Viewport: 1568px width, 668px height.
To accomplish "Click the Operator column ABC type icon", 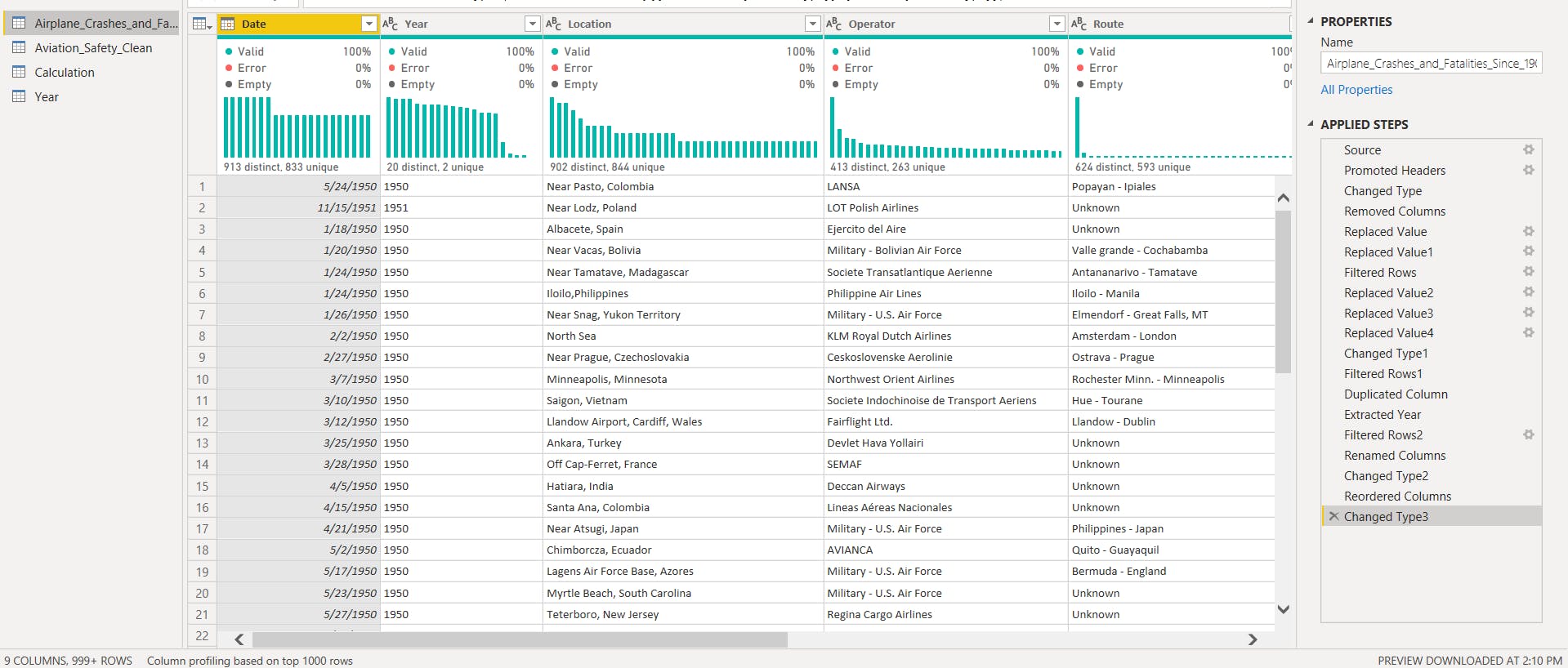I will point(834,24).
